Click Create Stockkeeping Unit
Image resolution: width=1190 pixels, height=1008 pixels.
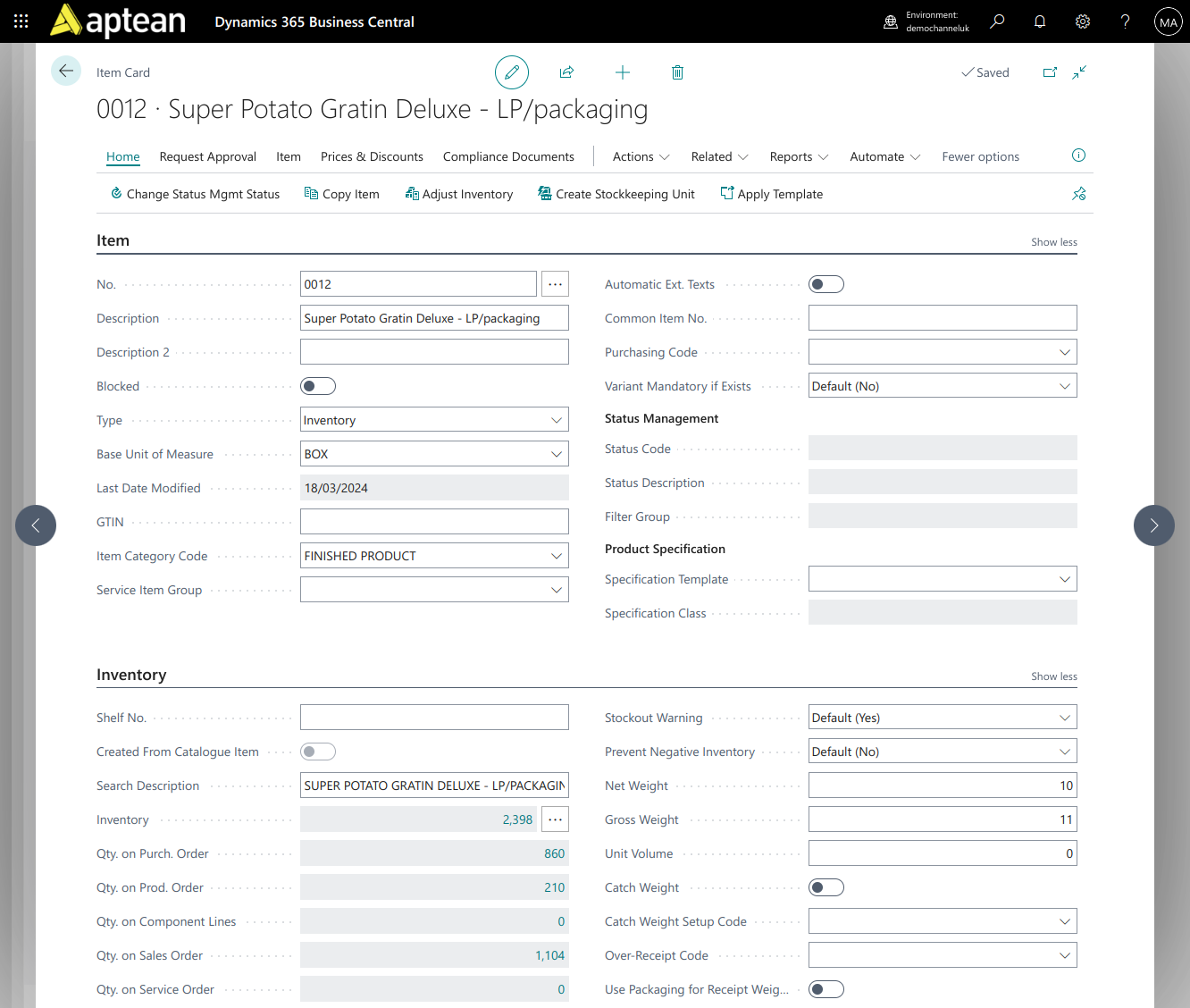pos(616,194)
